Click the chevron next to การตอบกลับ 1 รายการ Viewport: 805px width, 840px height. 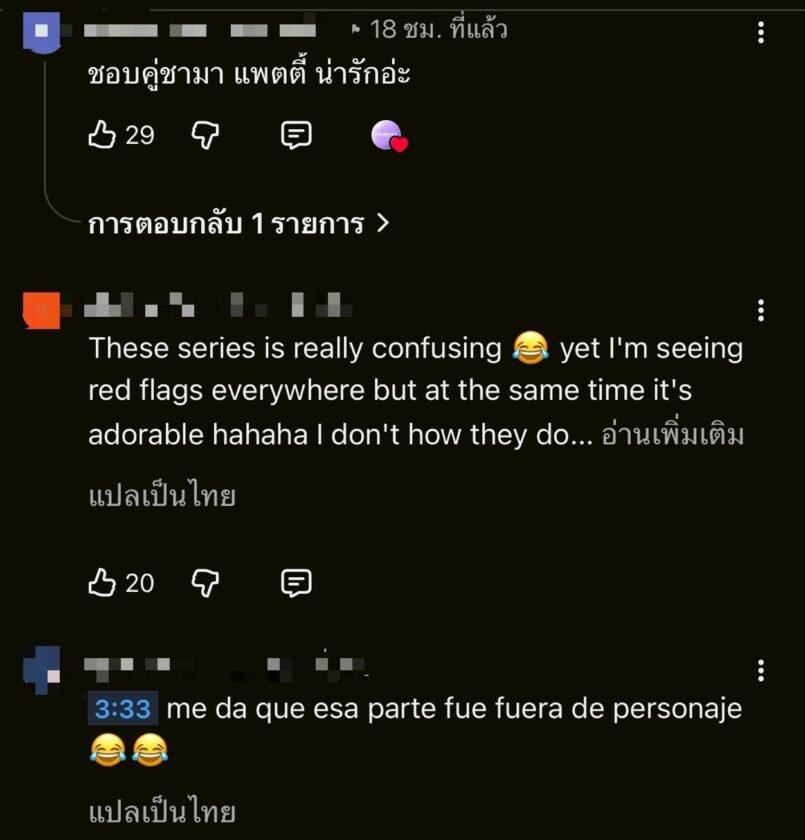[382, 223]
